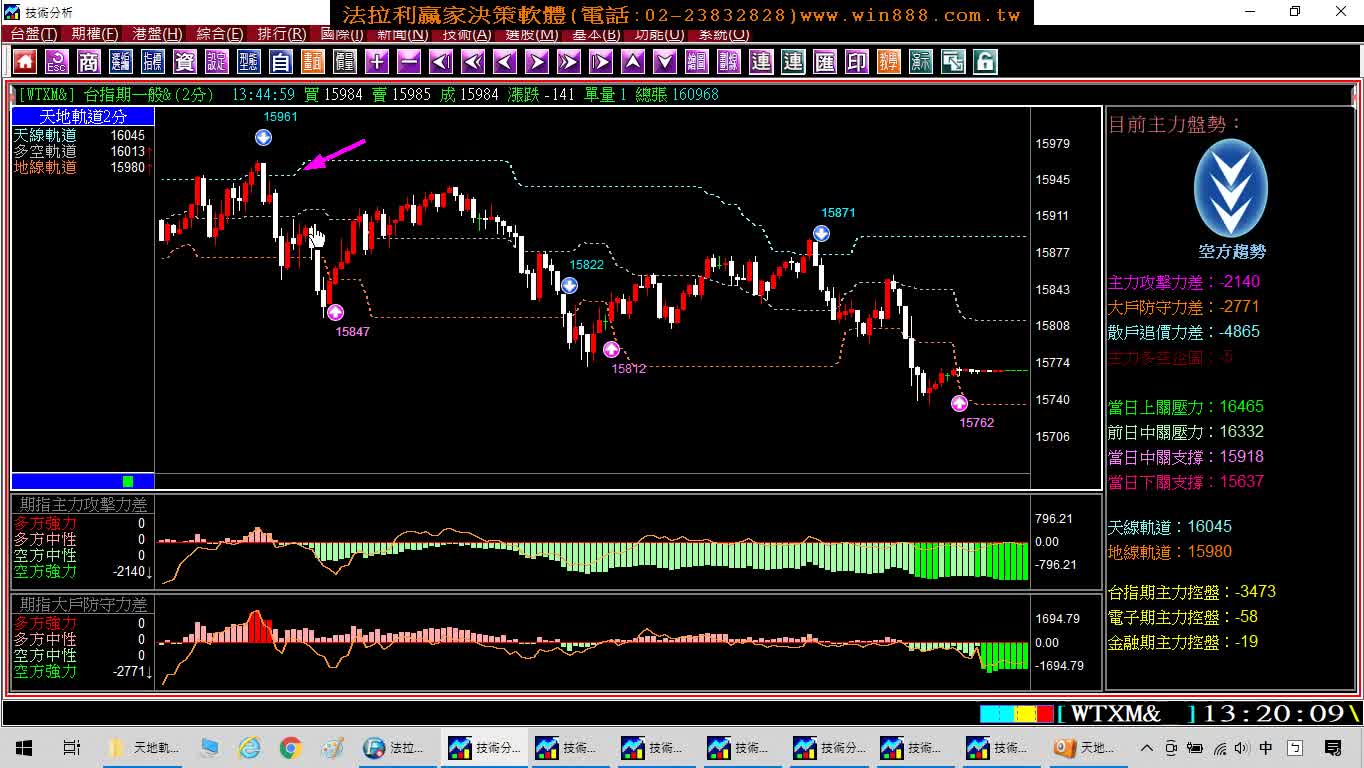Click the 金融期主力控盤 -19 line
This screenshot has height=768, width=1364.
coord(1183,642)
